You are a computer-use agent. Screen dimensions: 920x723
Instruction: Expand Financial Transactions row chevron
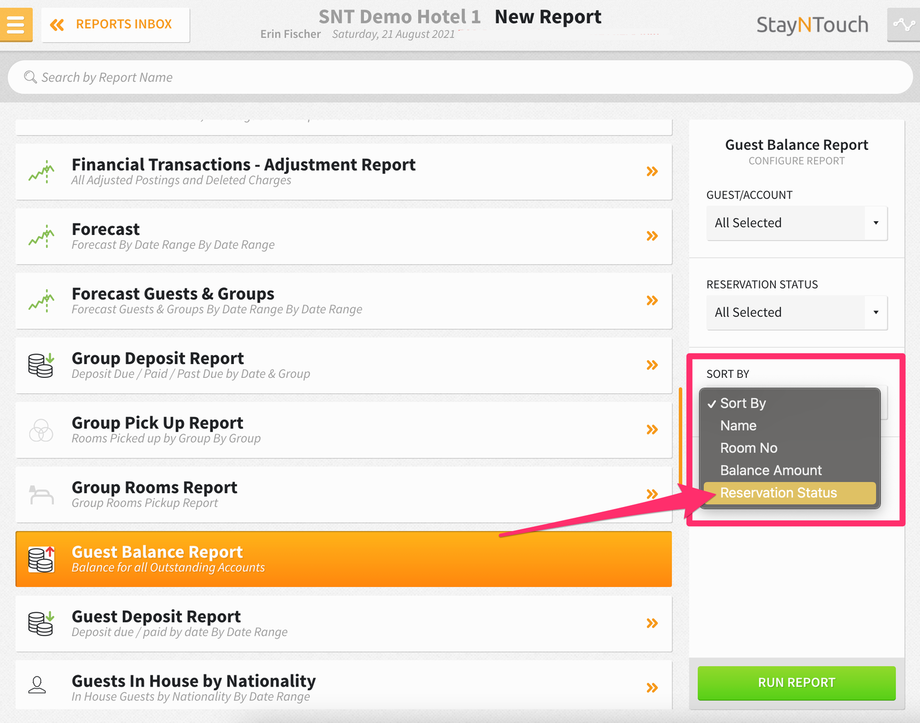[652, 171]
